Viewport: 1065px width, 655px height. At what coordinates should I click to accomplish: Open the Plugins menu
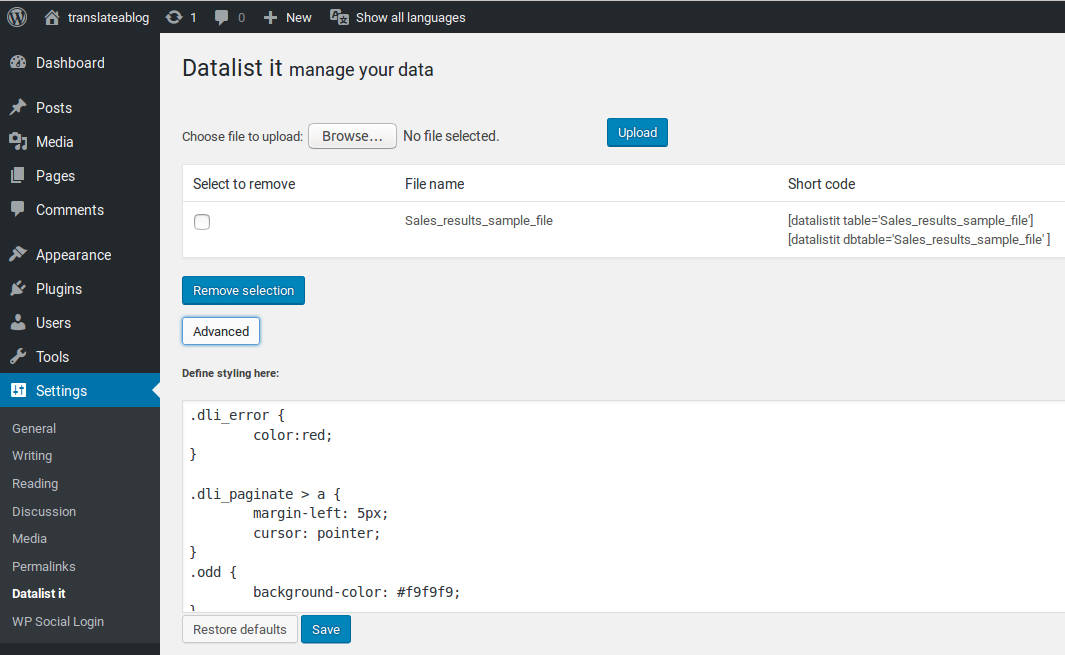(58, 289)
